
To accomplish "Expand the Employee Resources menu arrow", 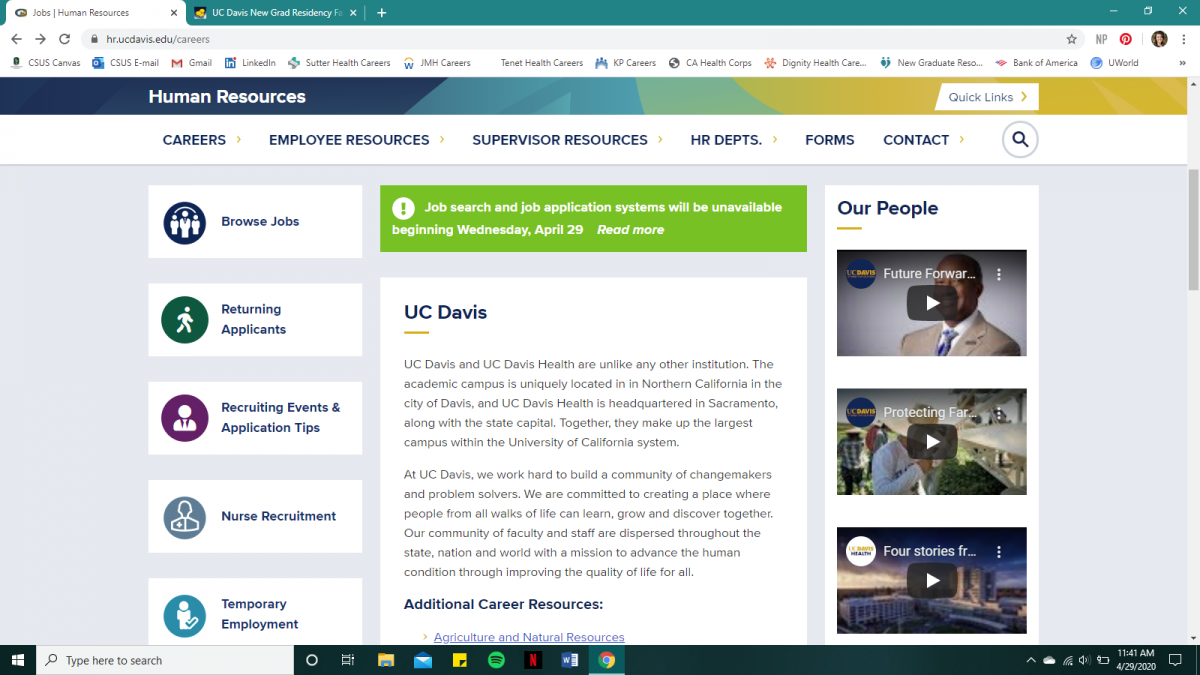I will 442,140.
